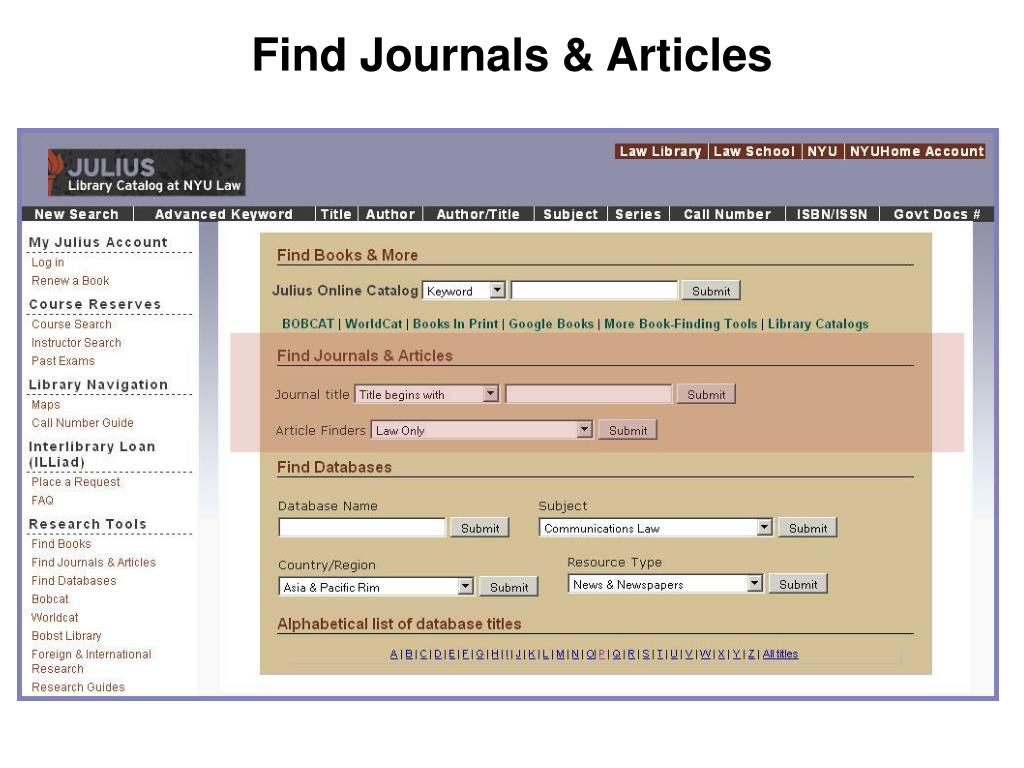Image resolution: width=1024 pixels, height=768 pixels.
Task: Expand the Subject Communications Law dropdown
Action: click(x=656, y=528)
